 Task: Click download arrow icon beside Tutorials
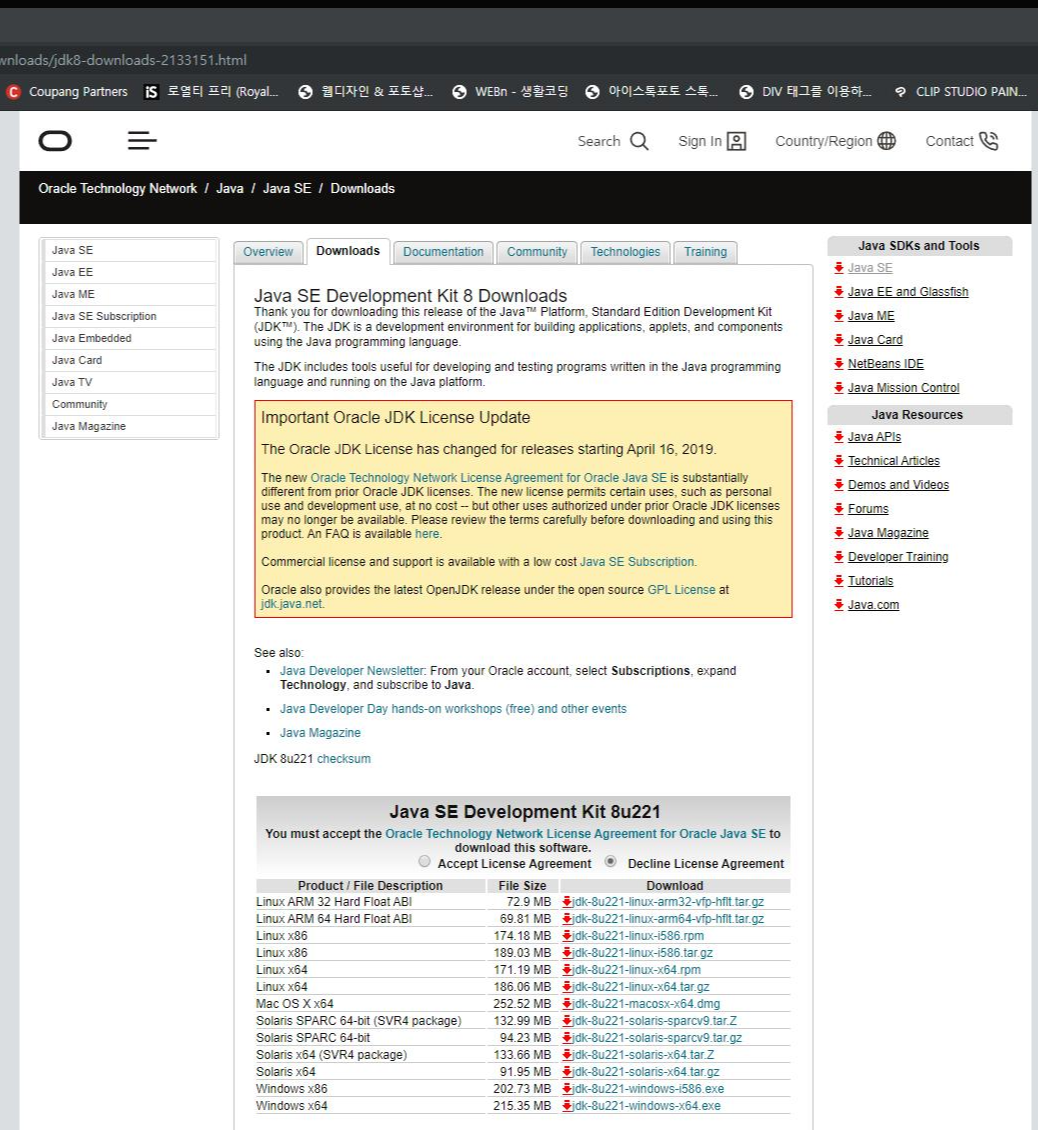tap(839, 581)
